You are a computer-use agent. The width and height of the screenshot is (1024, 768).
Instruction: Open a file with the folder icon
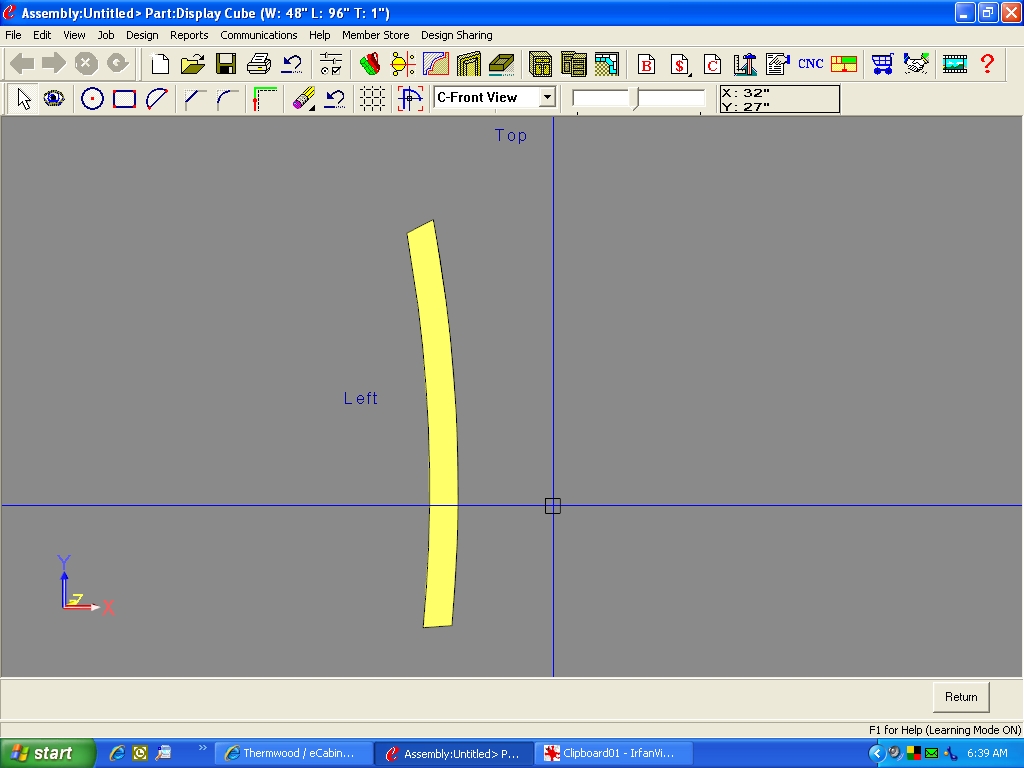tap(193, 64)
